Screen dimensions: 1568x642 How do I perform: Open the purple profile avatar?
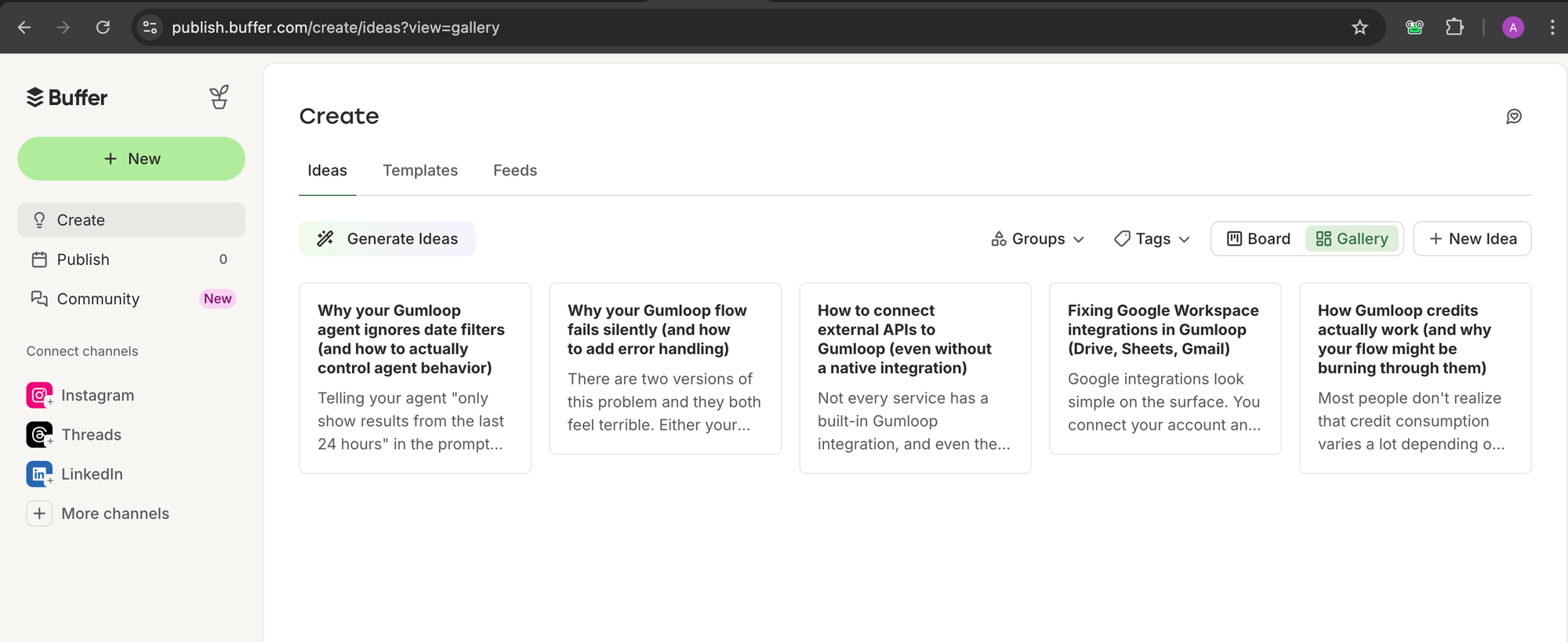pyautogui.click(x=1513, y=27)
